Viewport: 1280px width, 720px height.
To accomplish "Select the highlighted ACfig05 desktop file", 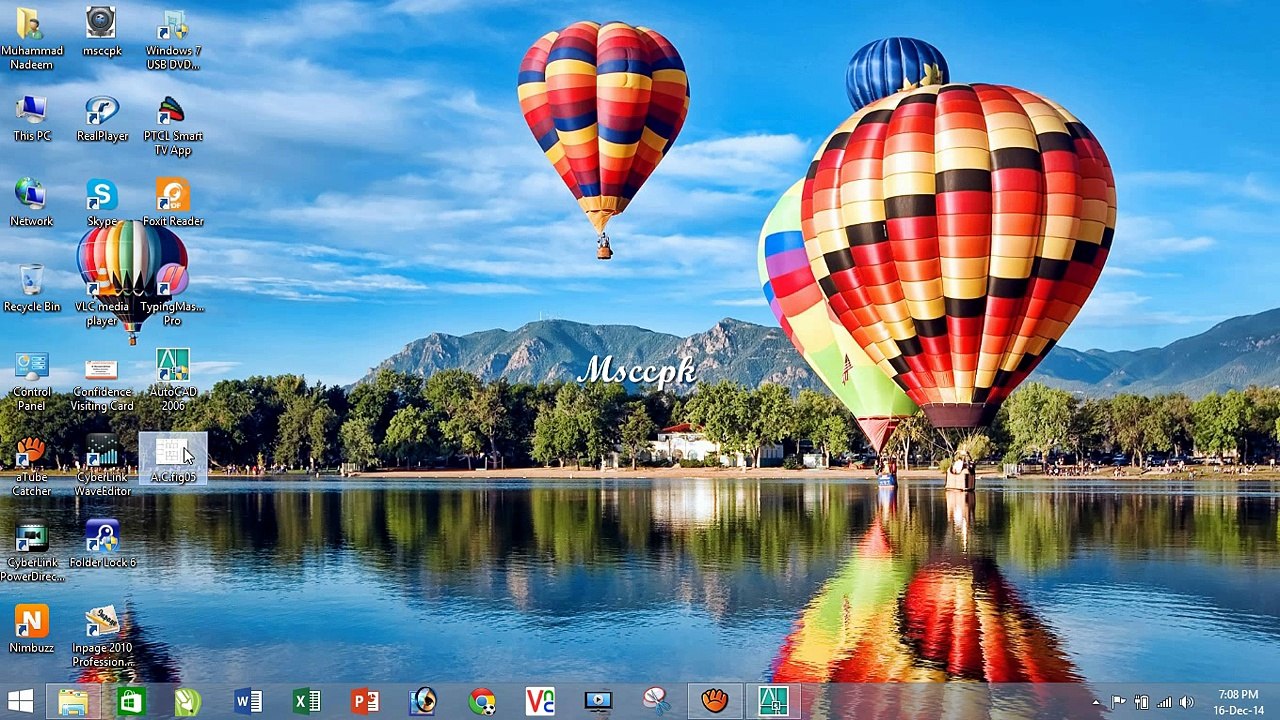I will point(173,458).
